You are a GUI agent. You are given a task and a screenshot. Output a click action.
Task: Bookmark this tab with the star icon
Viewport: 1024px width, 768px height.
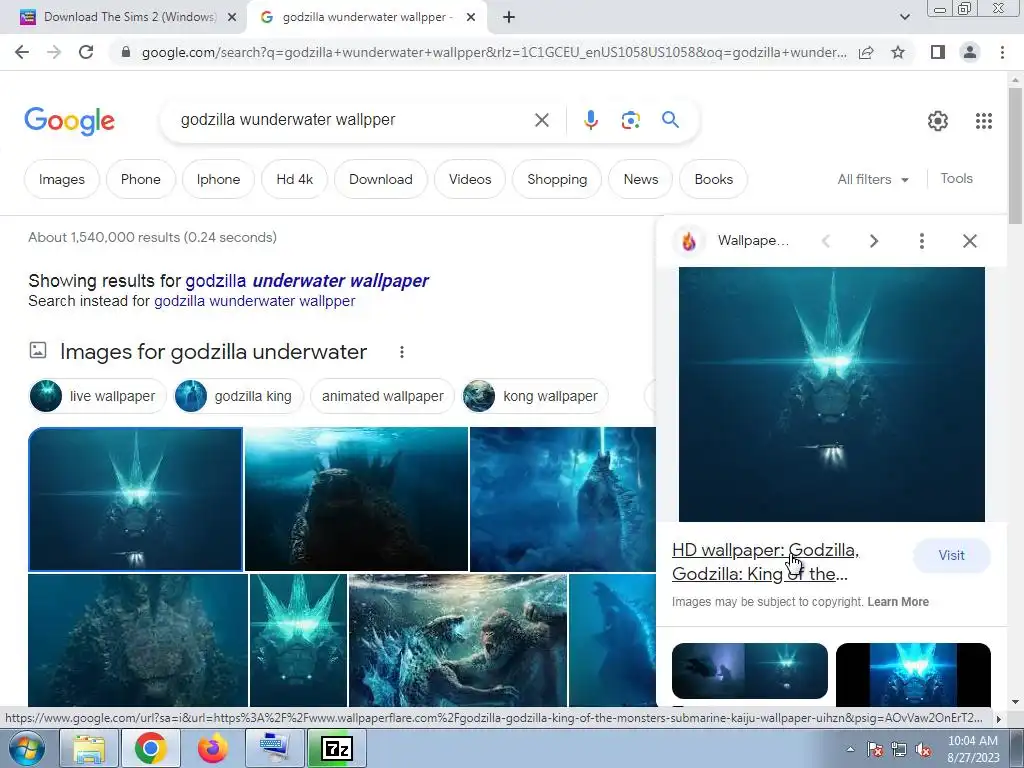pyautogui.click(x=898, y=52)
